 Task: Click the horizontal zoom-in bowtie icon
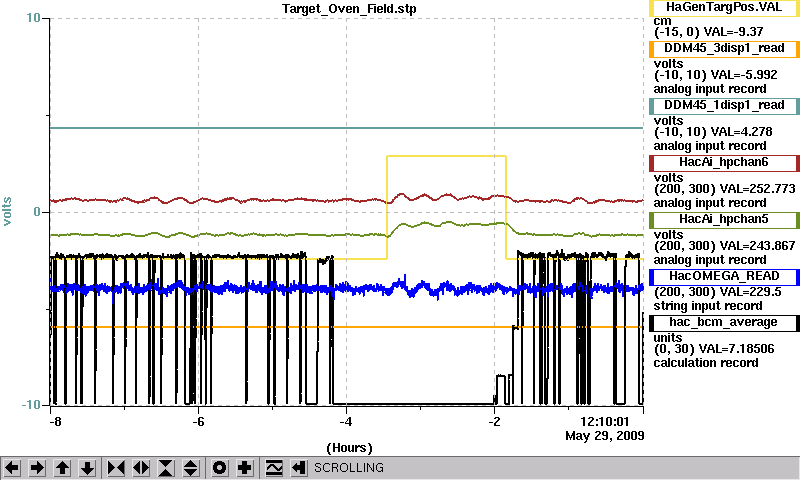click(116, 468)
